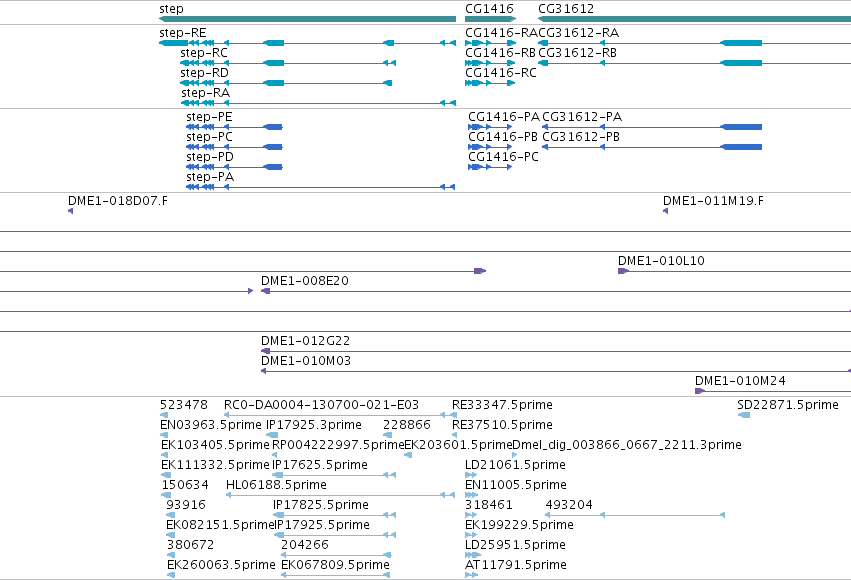
Task: Select EST 380672
Action: [190, 545]
